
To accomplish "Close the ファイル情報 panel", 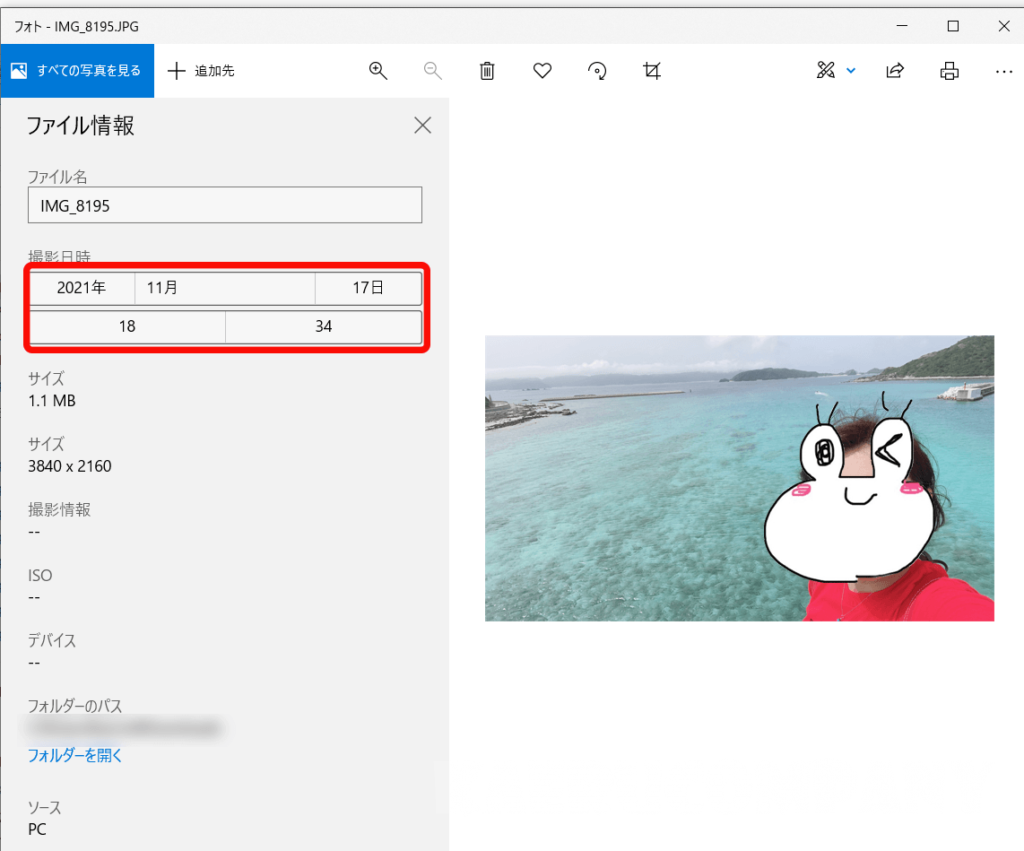I will pos(423,125).
